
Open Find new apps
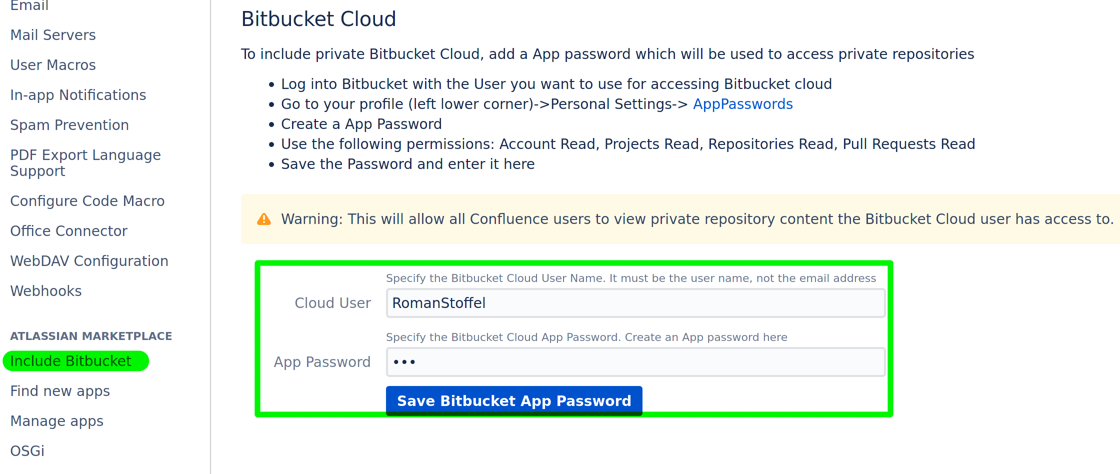click(x=60, y=391)
